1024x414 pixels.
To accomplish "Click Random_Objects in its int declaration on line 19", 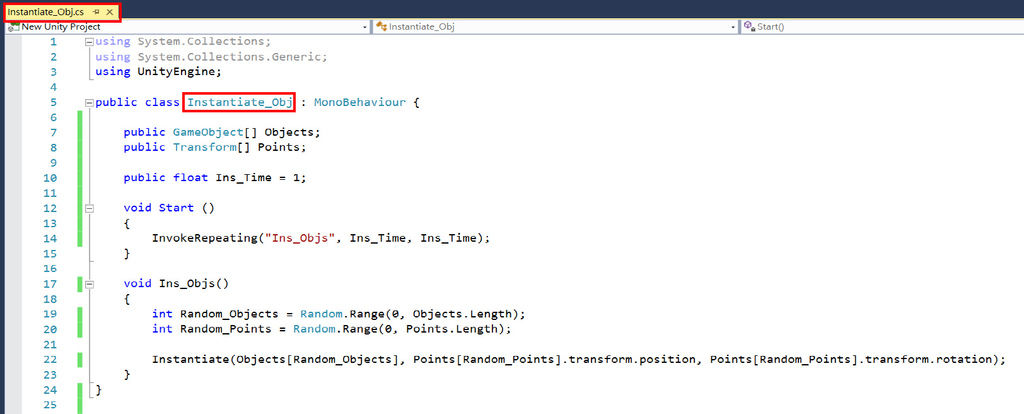I will point(229,313).
